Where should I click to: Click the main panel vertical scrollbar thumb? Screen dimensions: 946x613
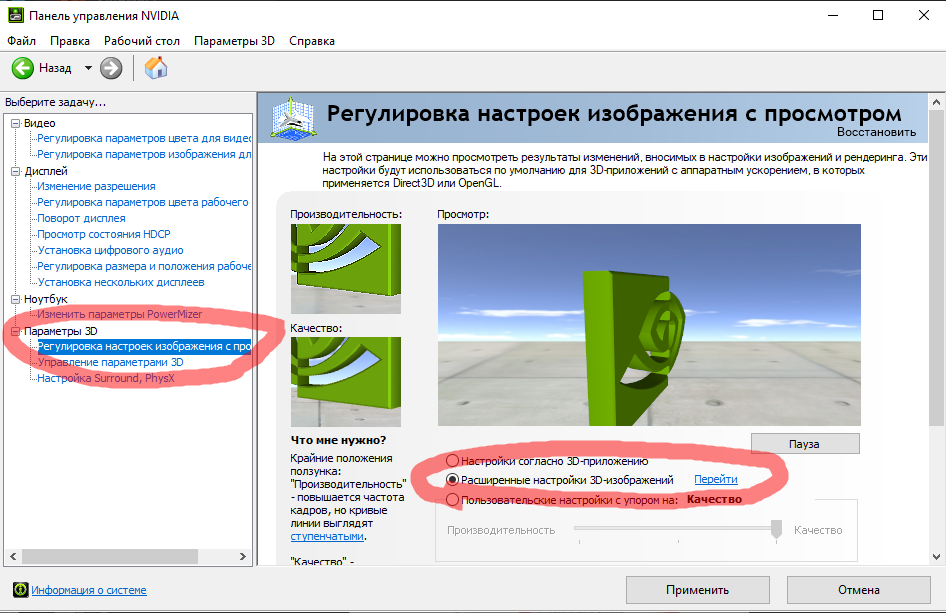[x=936, y=268]
